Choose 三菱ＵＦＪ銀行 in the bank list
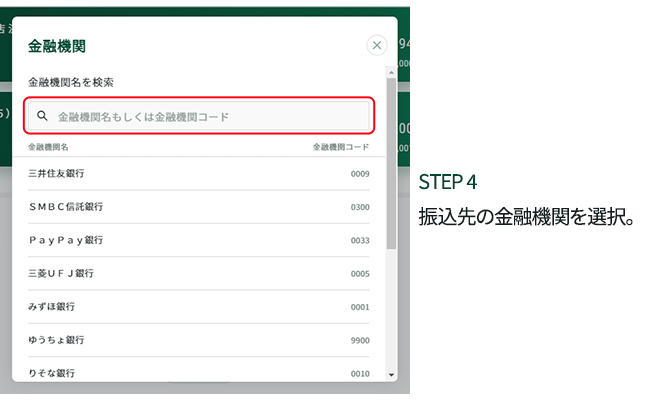Screen dimensions: 648x400 point(199,274)
